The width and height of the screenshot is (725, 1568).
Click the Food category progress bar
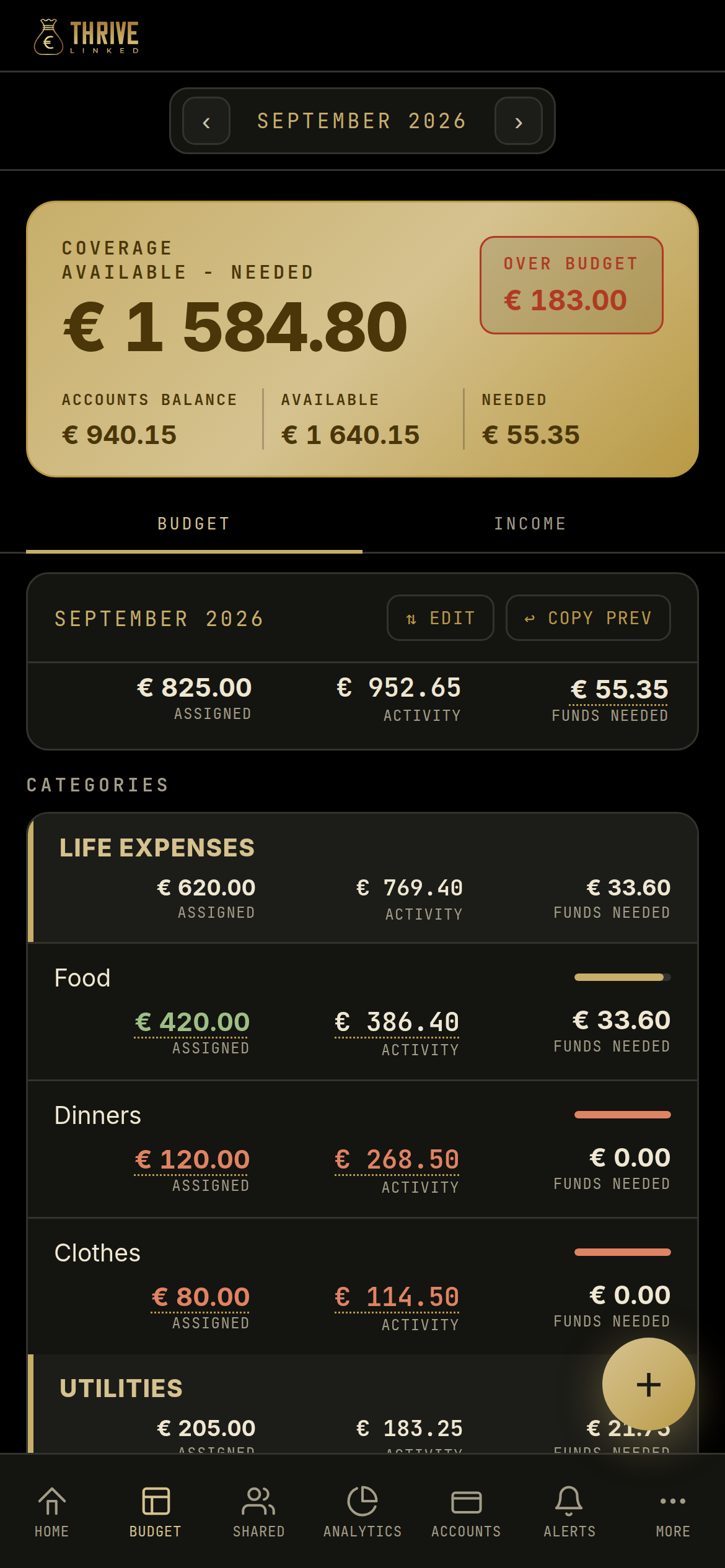(x=623, y=977)
